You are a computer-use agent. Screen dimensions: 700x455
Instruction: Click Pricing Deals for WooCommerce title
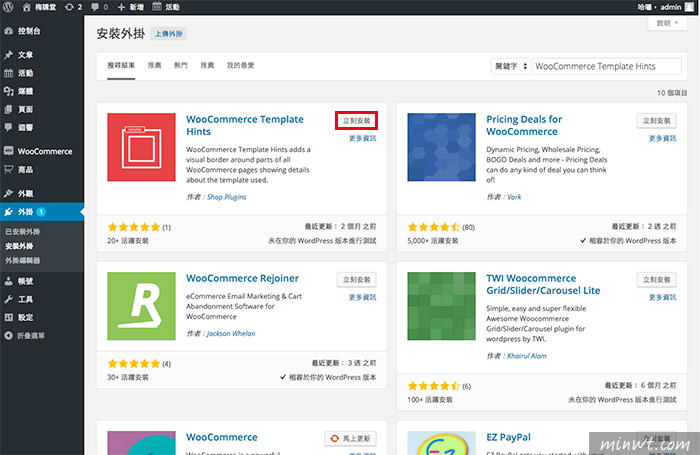524,125
